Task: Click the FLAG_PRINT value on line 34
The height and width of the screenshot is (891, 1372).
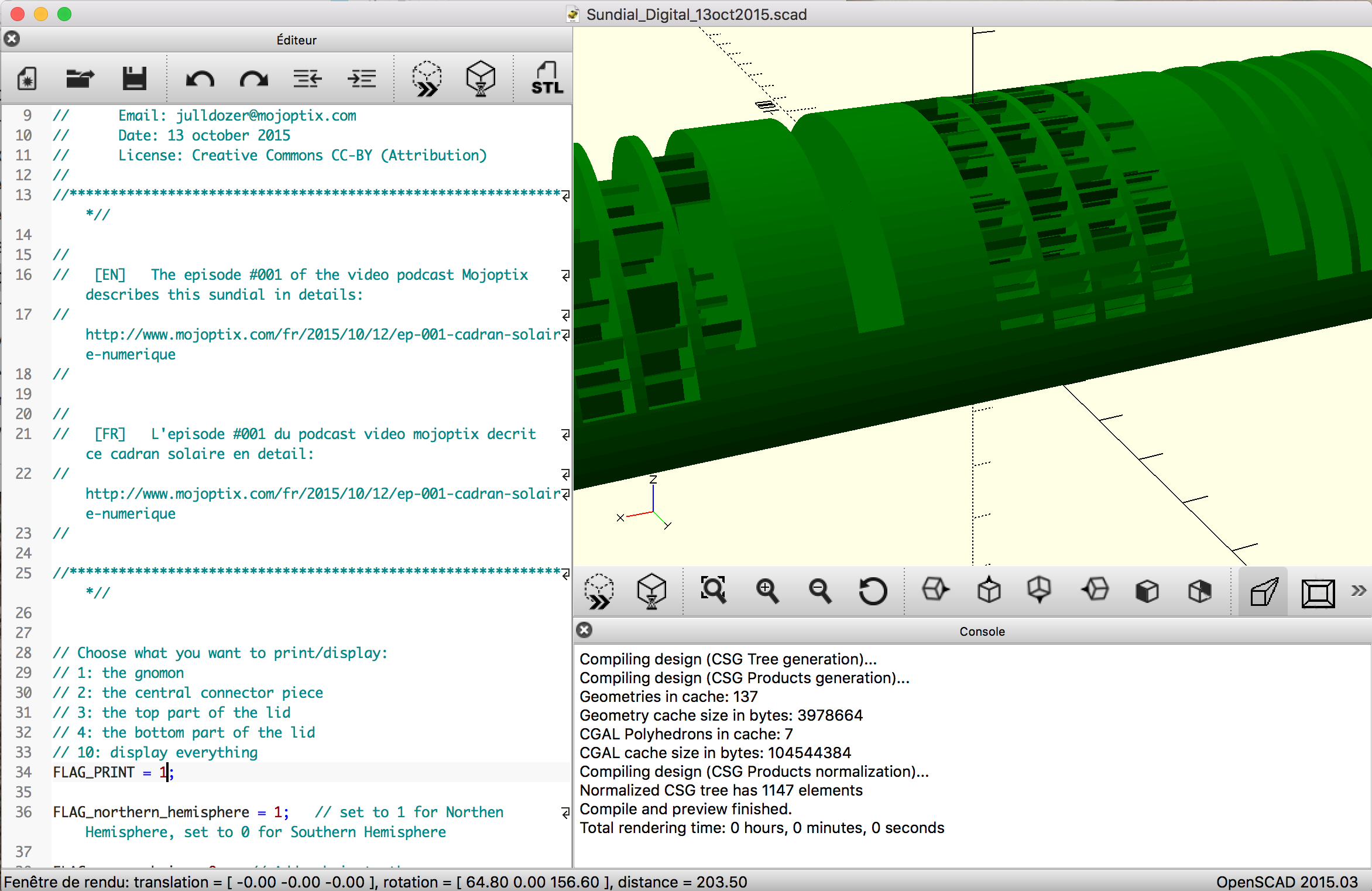Action: (163, 772)
